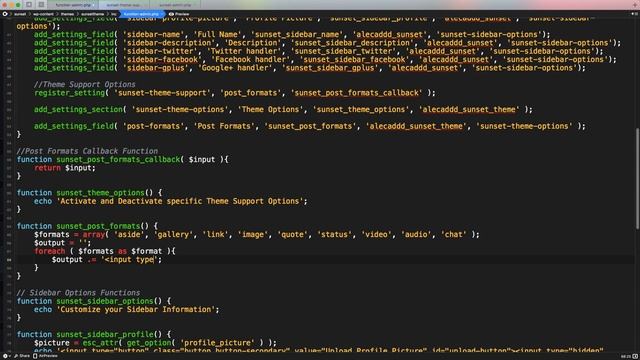Click function name 'sunset_theme_options()'
The height and width of the screenshot is (360, 640).
coord(104,193)
